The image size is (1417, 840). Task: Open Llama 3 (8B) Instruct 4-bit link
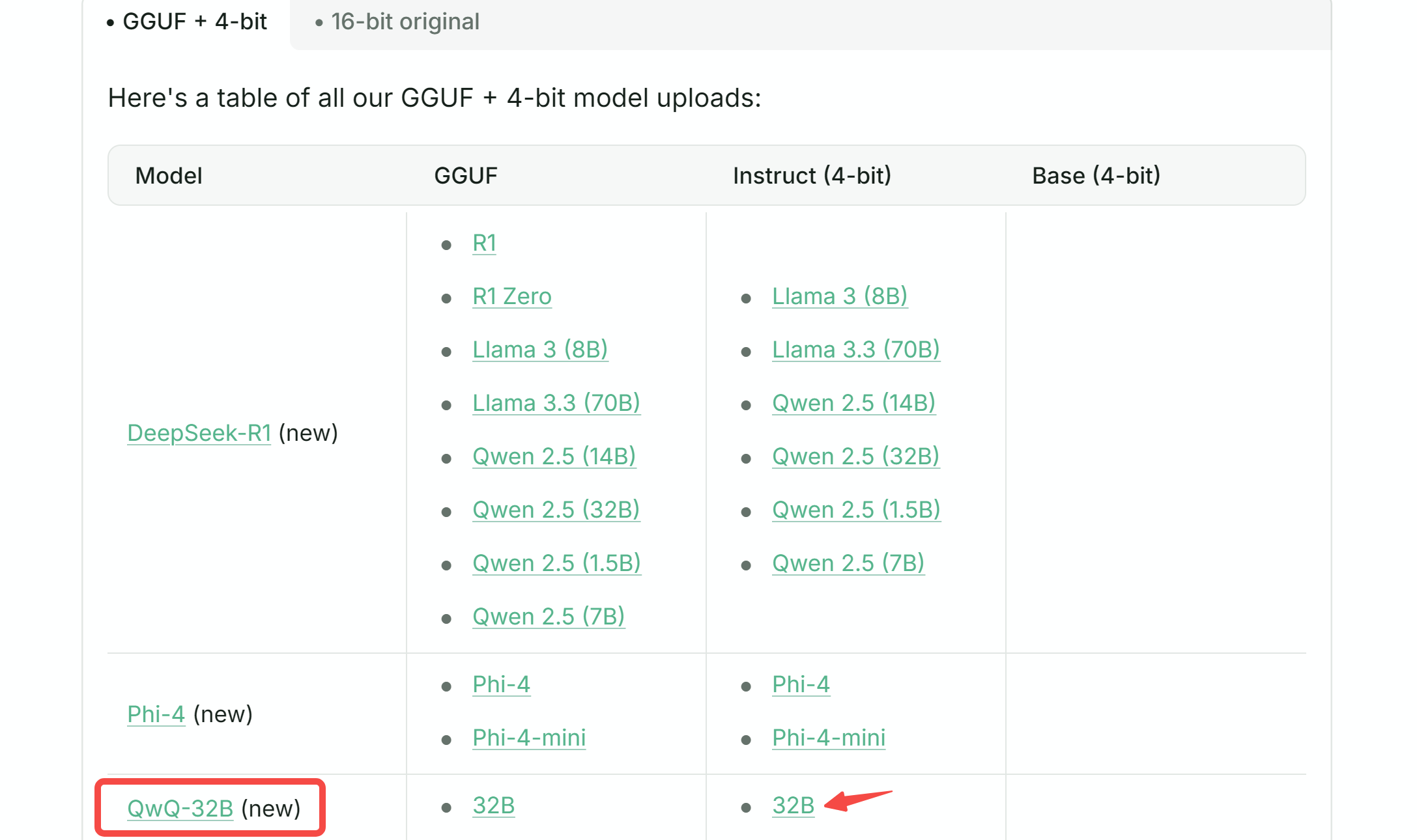(839, 296)
